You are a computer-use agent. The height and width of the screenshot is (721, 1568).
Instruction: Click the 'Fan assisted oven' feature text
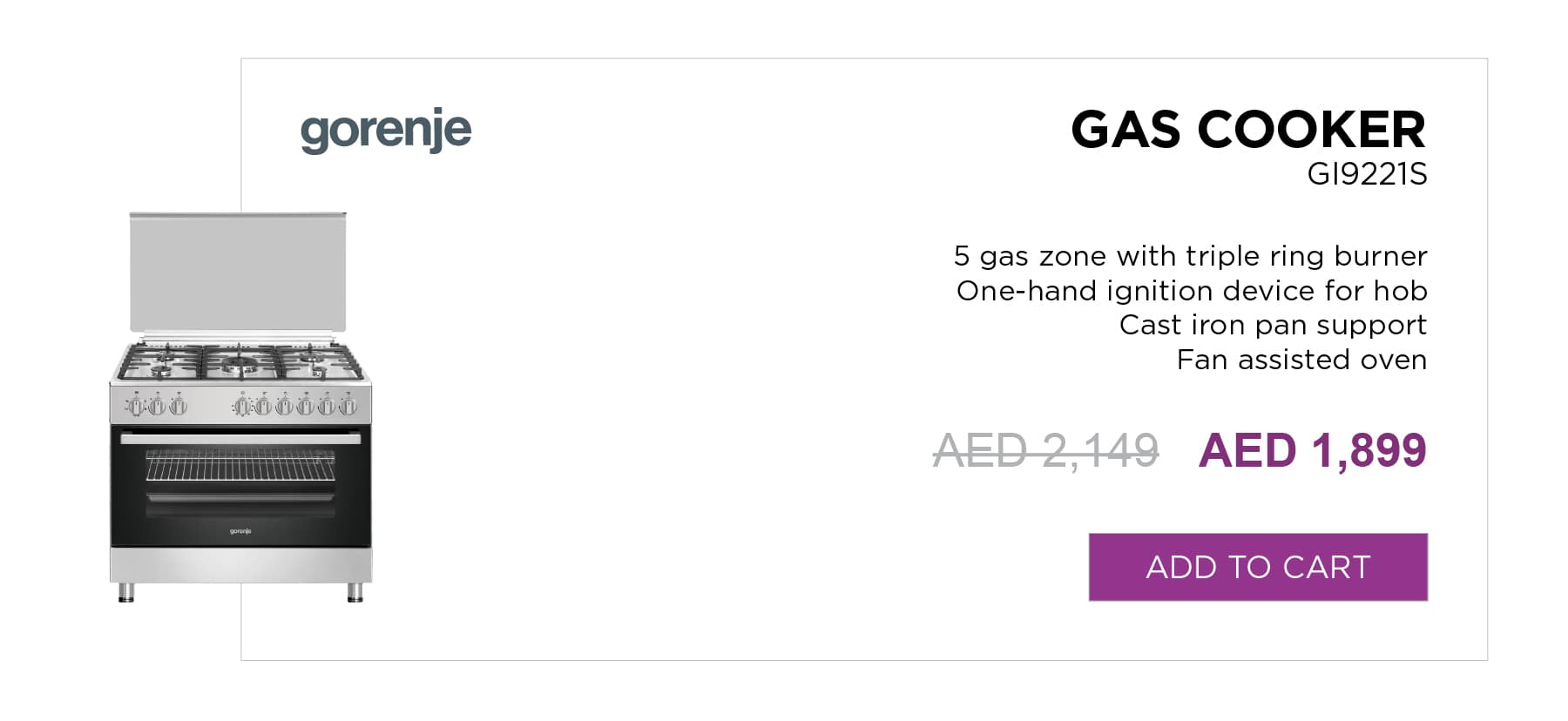(1301, 360)
